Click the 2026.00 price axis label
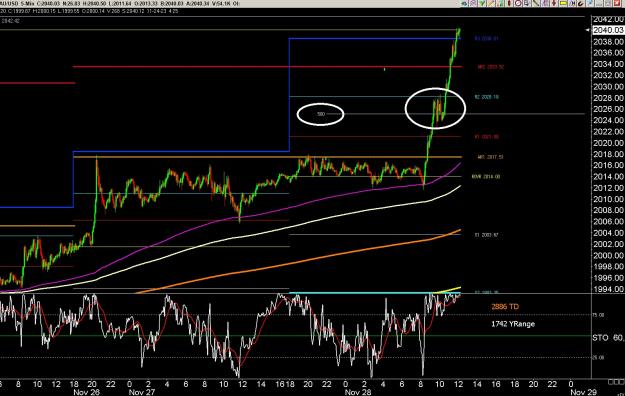Image resolution: width=625 pixels, height=396 pixels. pyautogui.click(x=608, y=109)
